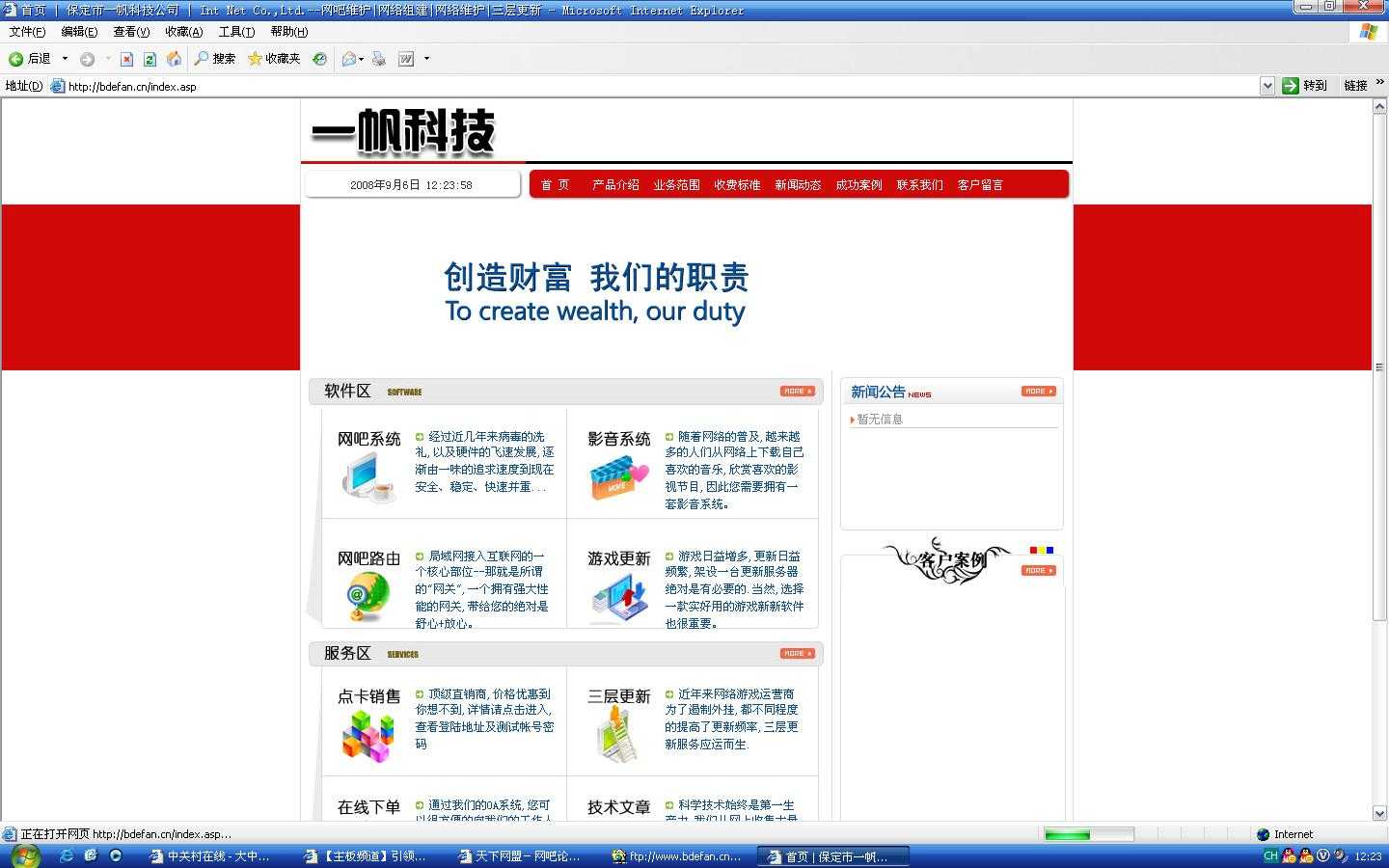1389x868 pixels.
Task: Open the File (文件) menu
Action: tap(27, 32)
